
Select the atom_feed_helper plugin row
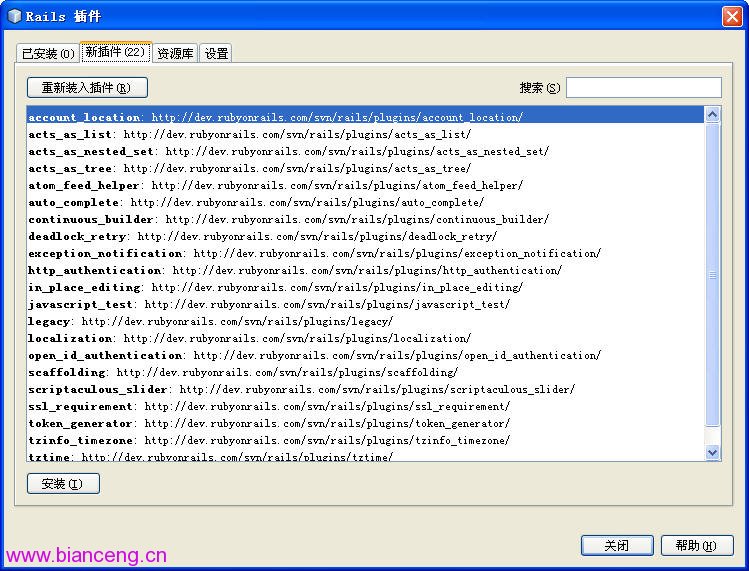click(x=365, y=185)
